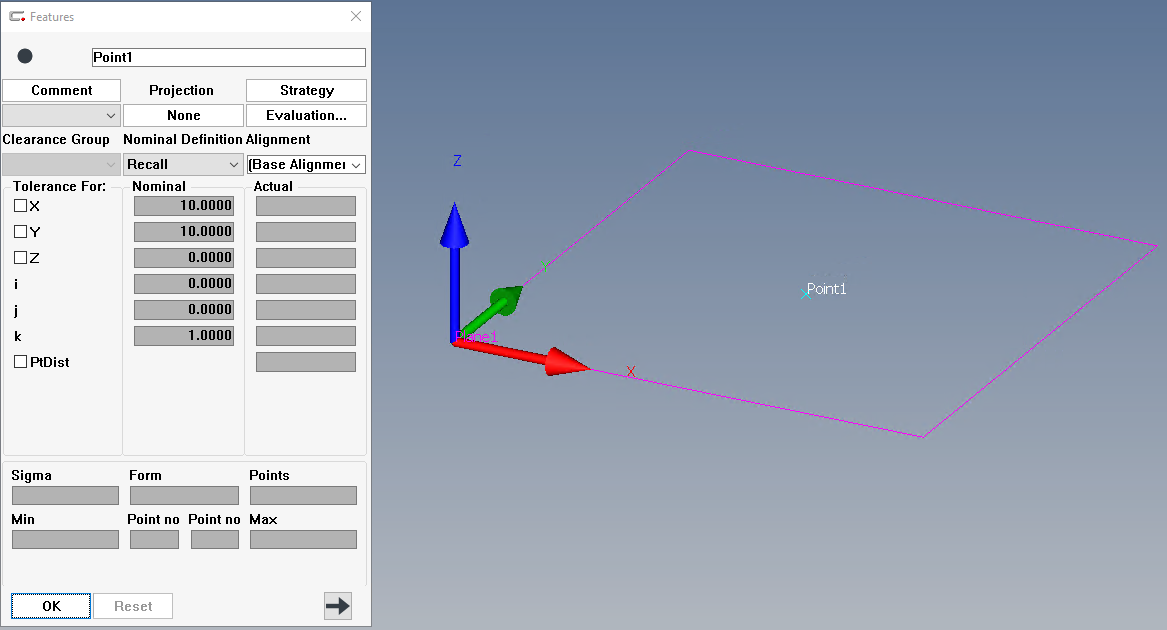
Task: Enable the Y tolerance checkbox
Action: [20, 232]
